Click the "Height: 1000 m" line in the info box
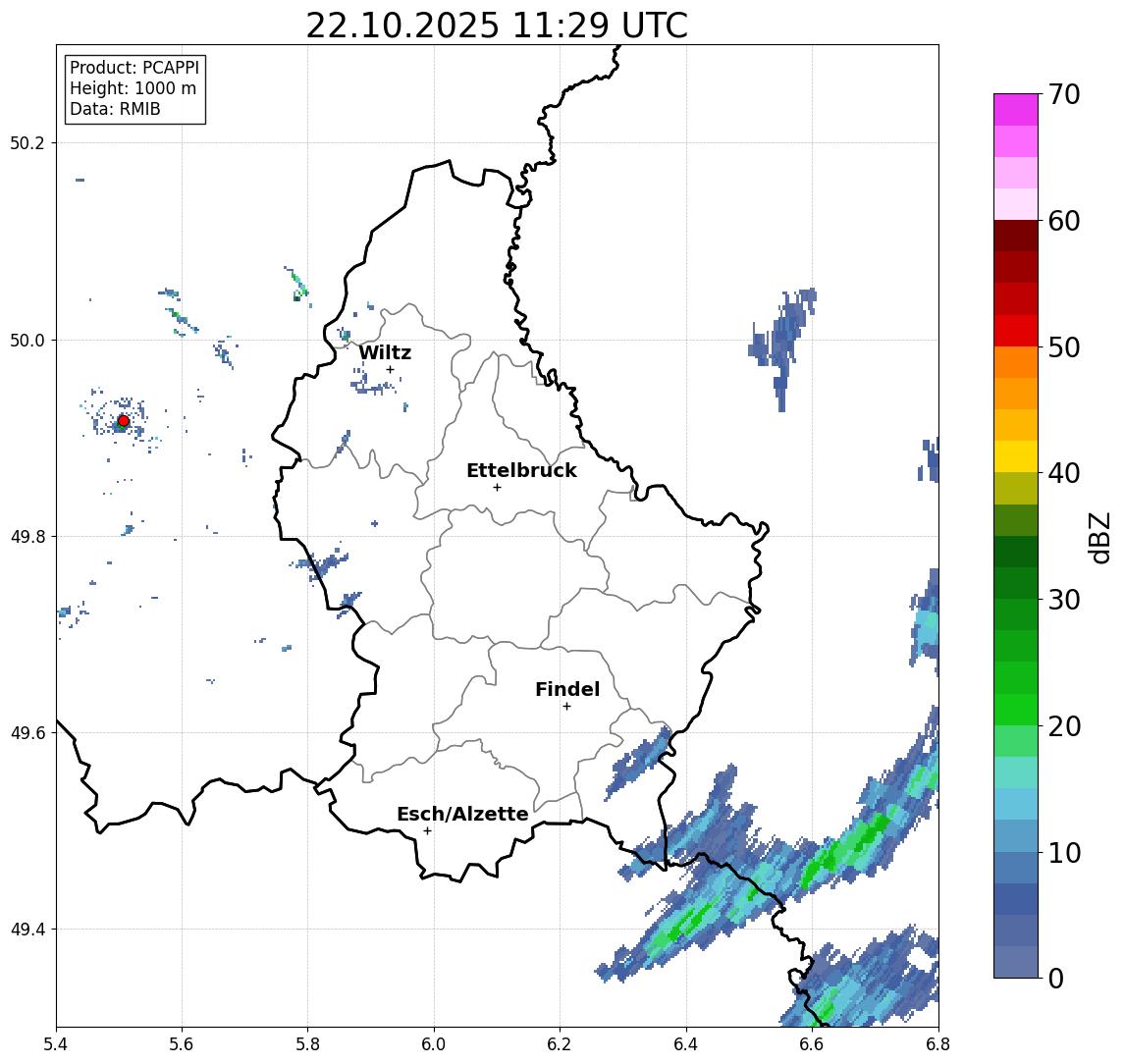Viewport: 1124px width, 1064px height. click(x=133, y=88)
